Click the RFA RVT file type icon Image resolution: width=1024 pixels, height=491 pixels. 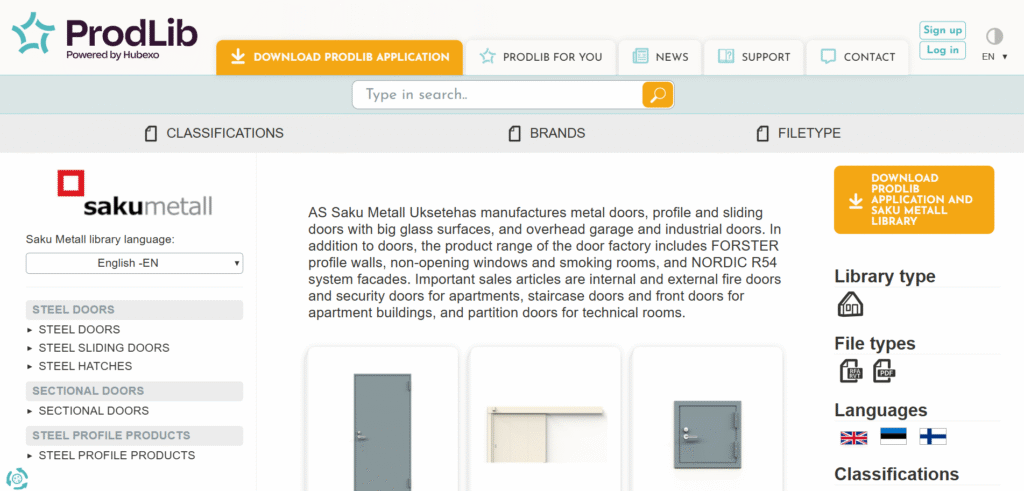point(852,371)
